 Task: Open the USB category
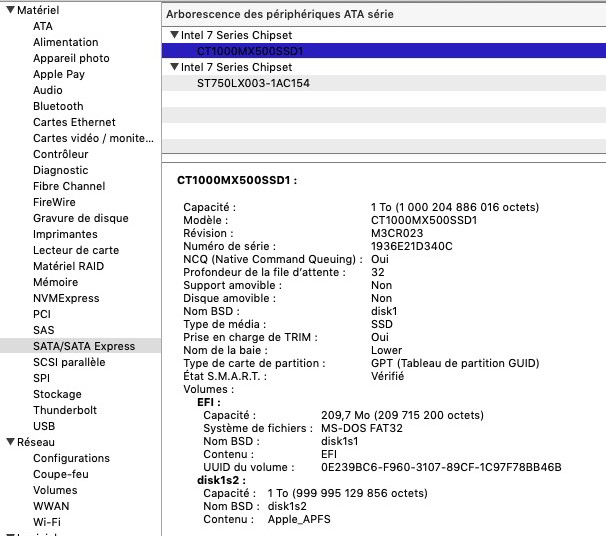pyautogui.click(x=44, y=426)
